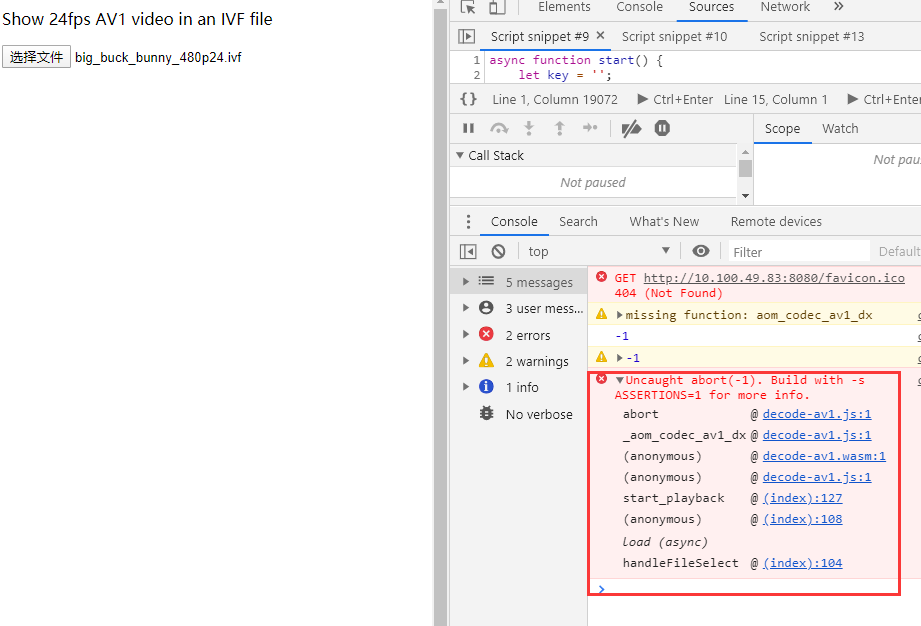
Task: Step over next function call
Action: 499,128
